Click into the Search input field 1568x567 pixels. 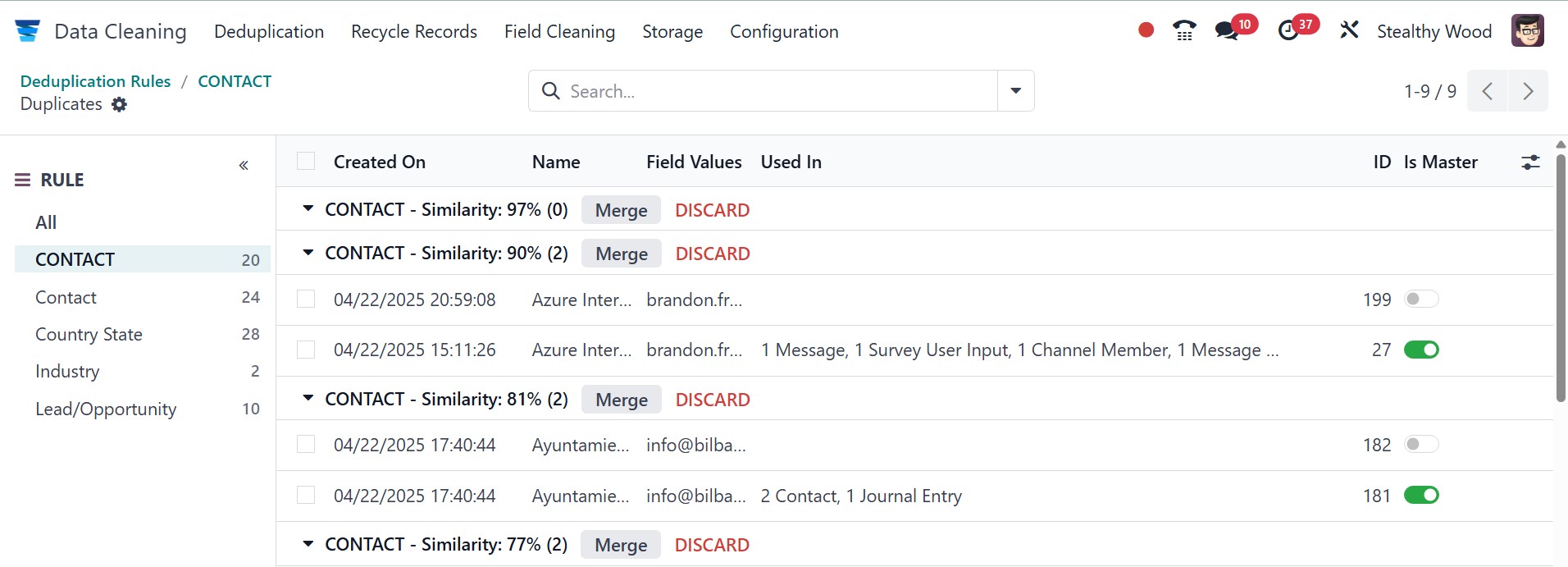tap(771, 91)
